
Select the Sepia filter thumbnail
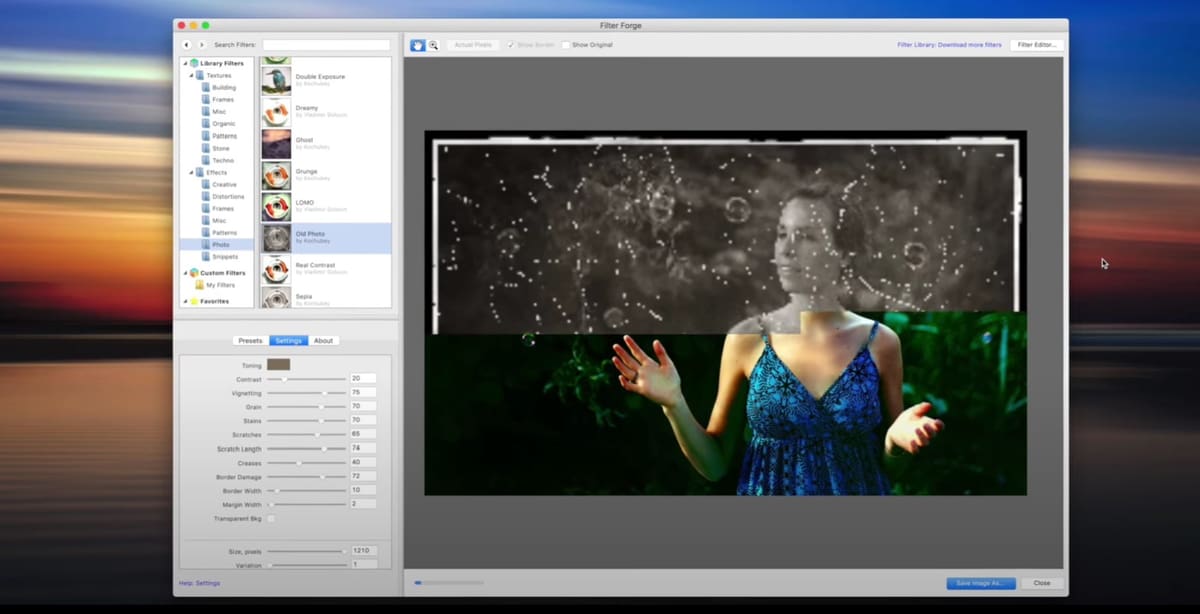[276, 299]
